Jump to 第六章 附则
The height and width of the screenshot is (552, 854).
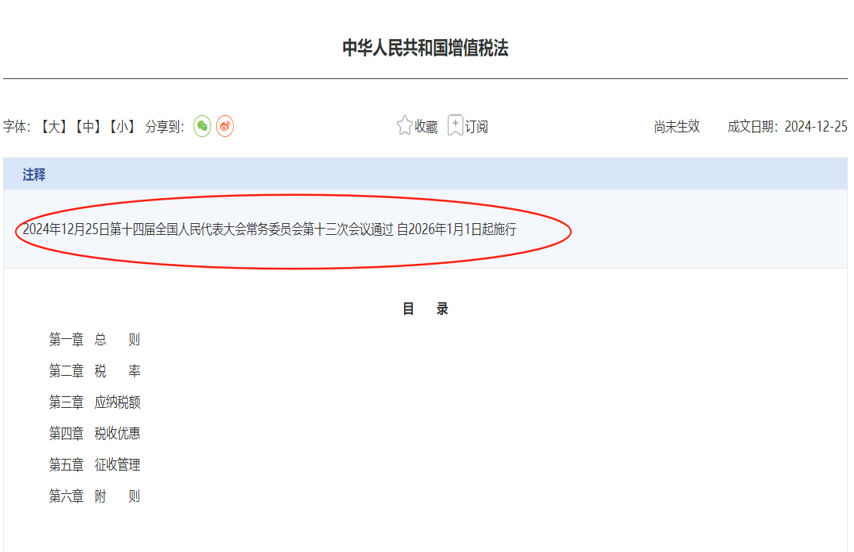95,496
